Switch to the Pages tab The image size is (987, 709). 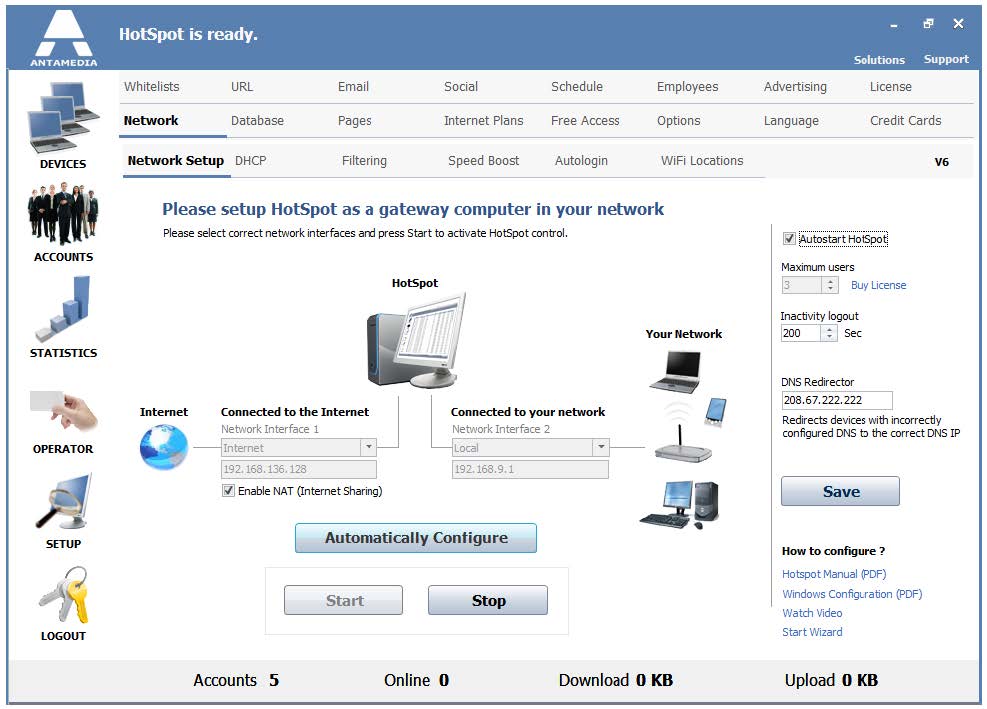click(x=354, y=121)
